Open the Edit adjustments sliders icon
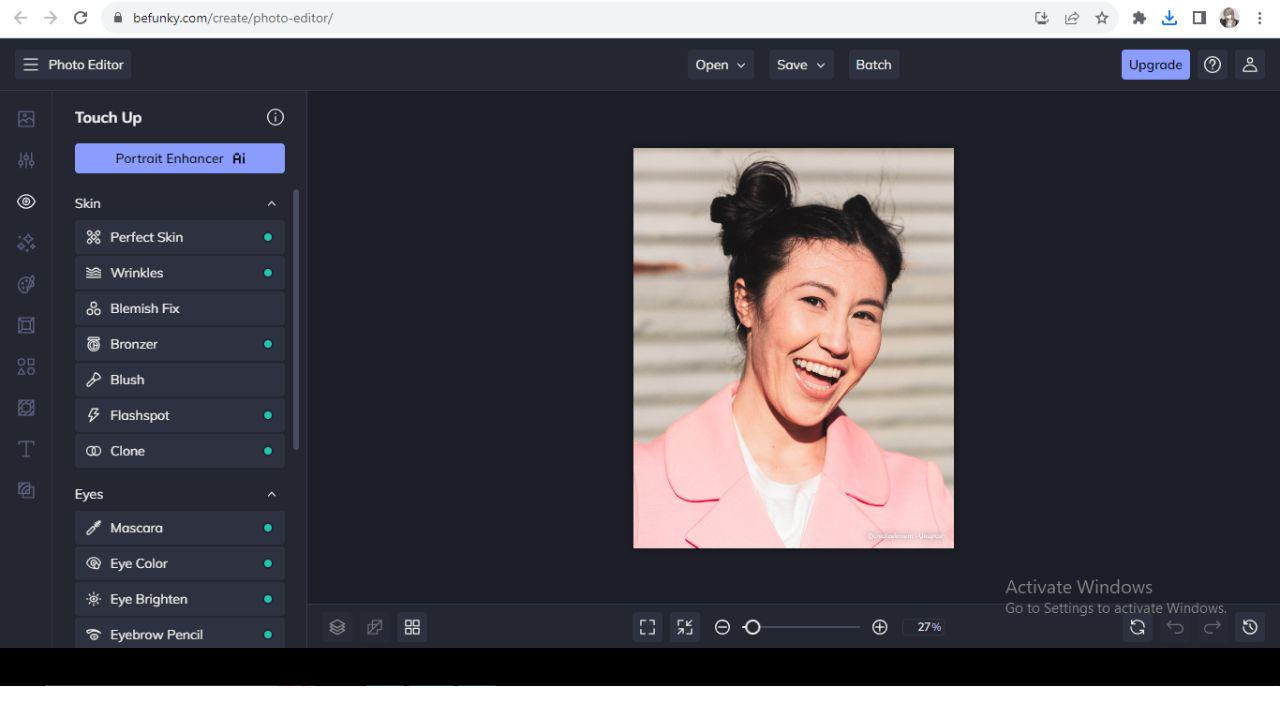The image size is (1280, 720). point(26,160)
